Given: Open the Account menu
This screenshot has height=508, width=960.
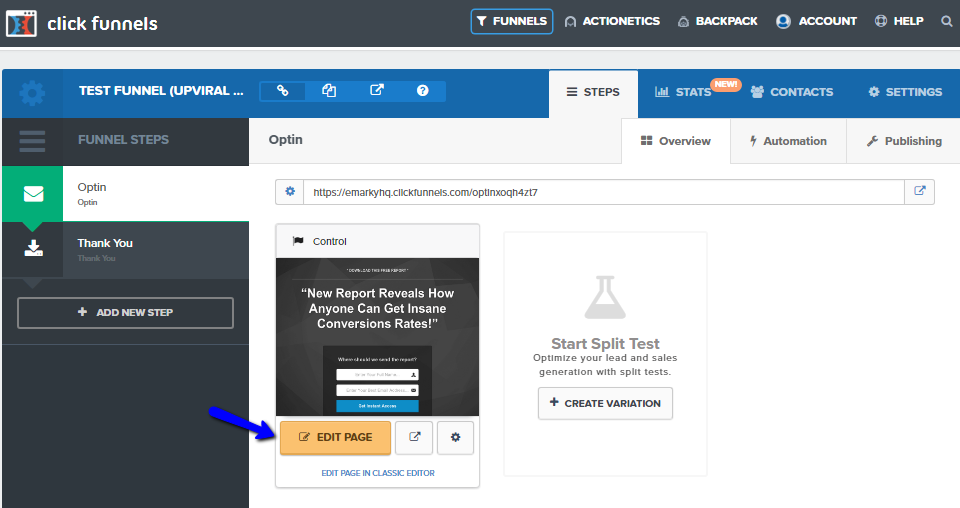Looking at the screenshot, I should click(x=816, y=21).
